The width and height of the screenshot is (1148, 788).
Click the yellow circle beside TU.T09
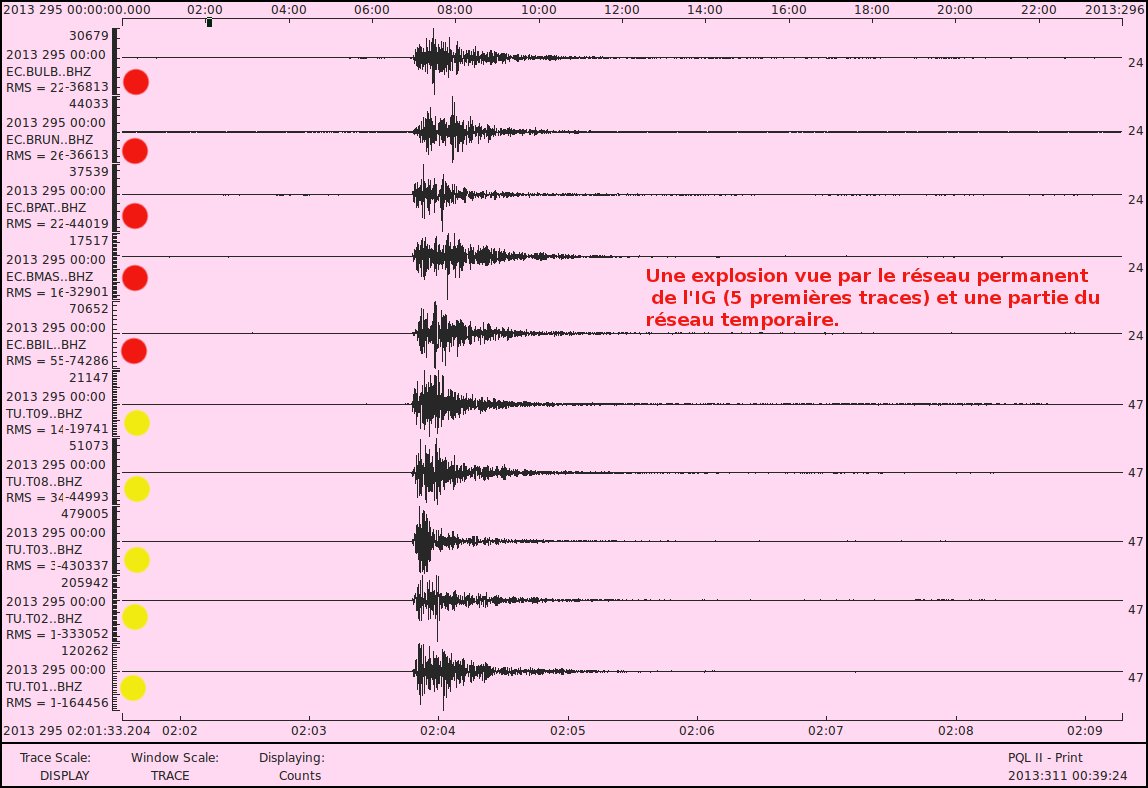pyautogui.click(x=136, y=423)
